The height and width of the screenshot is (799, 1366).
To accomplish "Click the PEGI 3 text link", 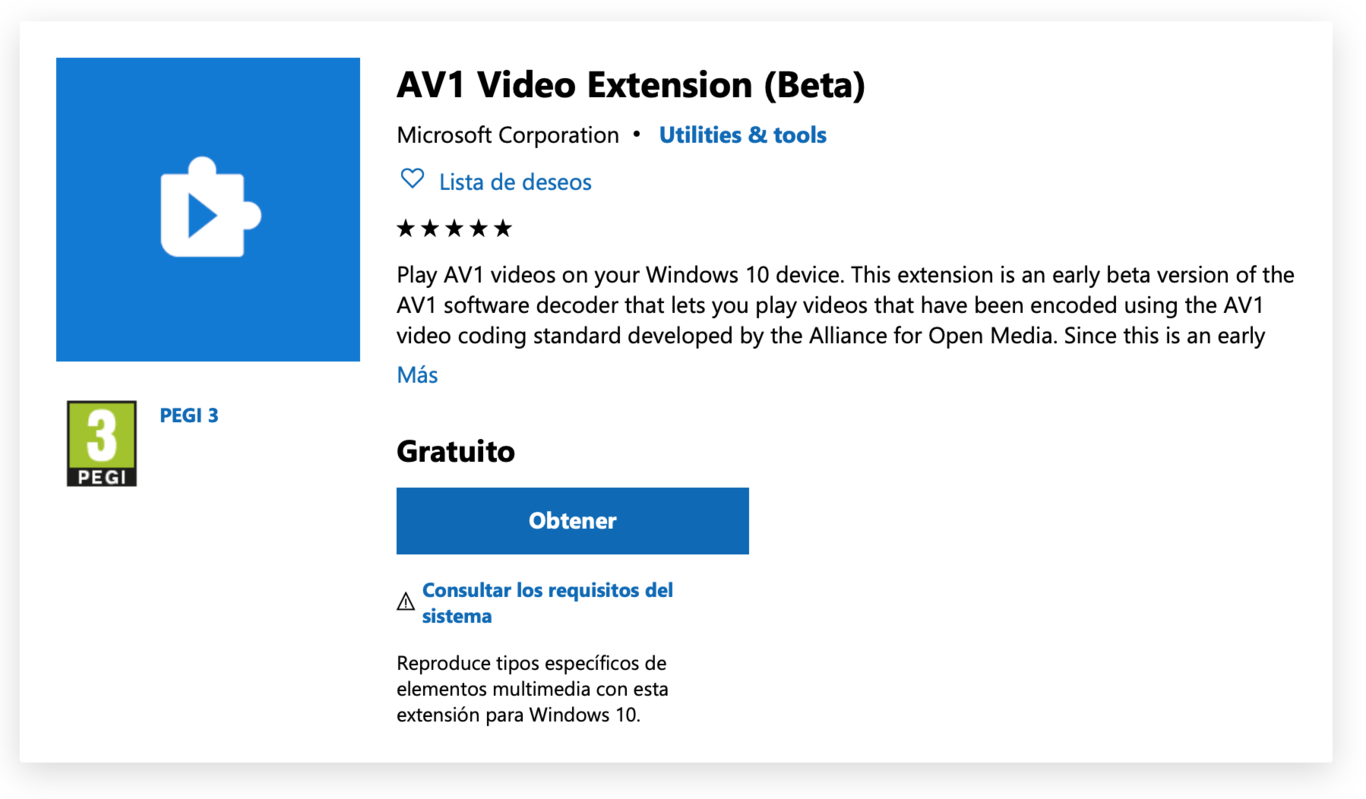I will (x=189, y=414).
